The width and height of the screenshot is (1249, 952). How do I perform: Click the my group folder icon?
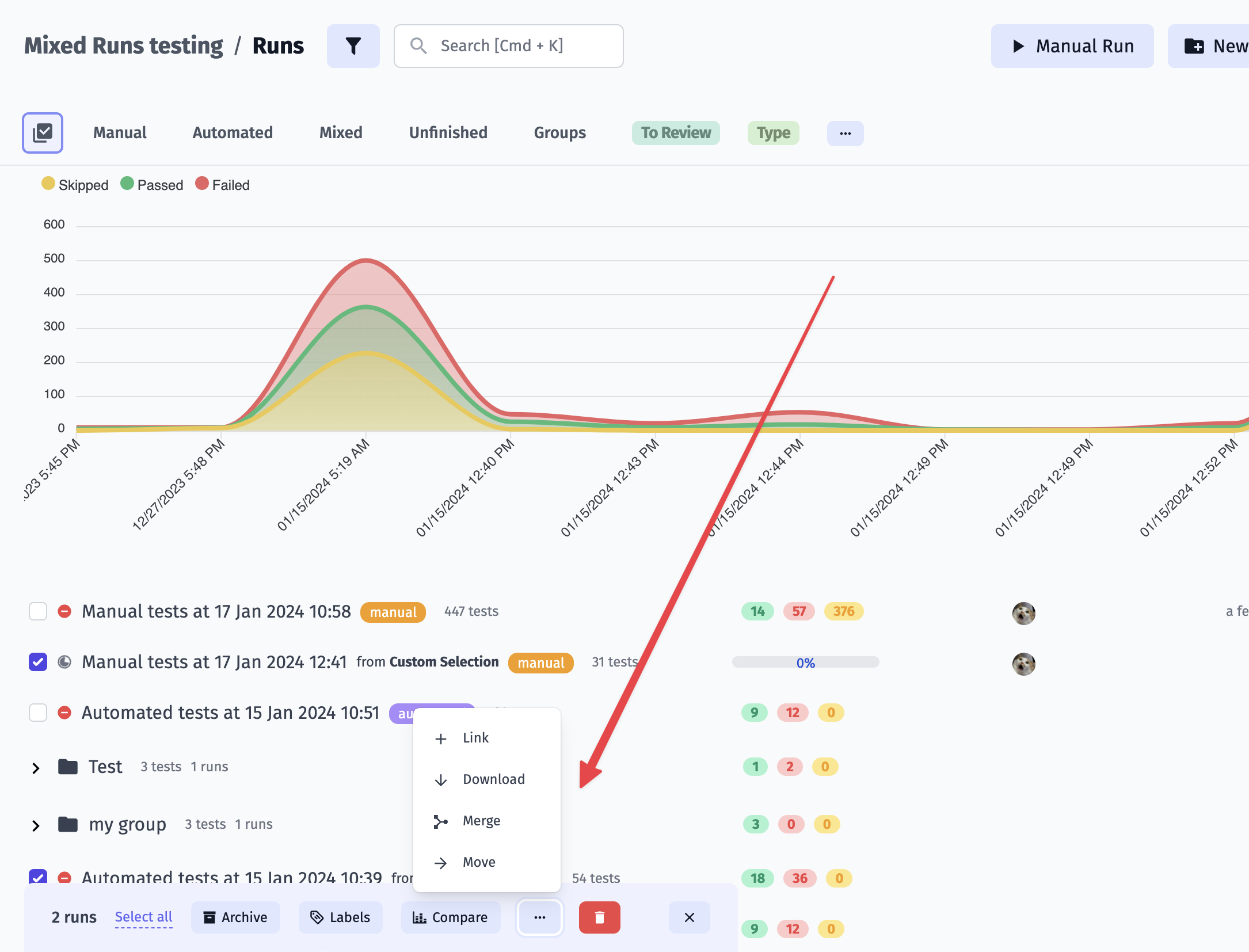point(68,824)
